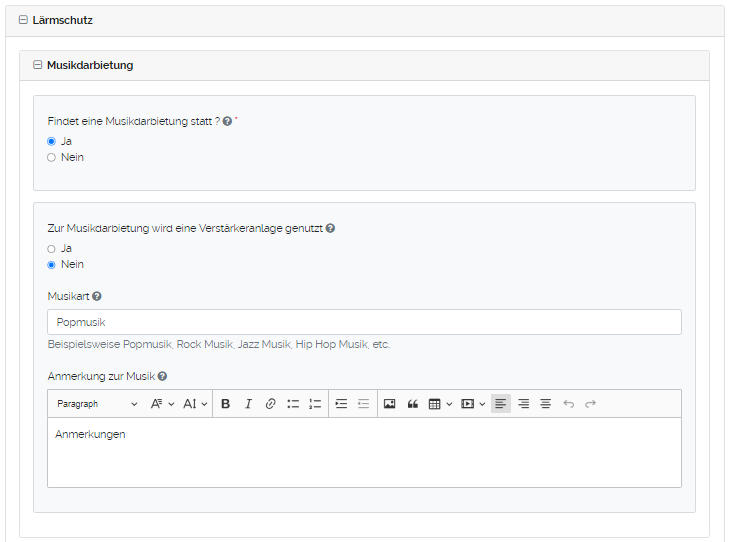Increase indent in the editor
The image size is (729, 542).
[x=341, y=404]
